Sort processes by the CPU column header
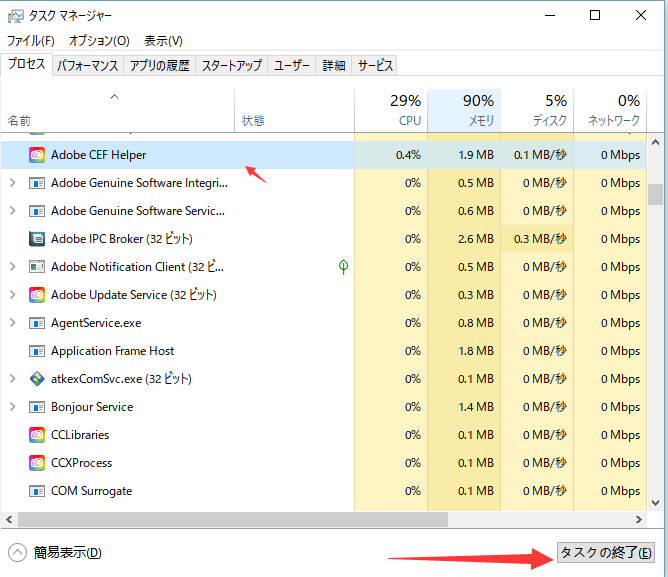 point(391,112)
